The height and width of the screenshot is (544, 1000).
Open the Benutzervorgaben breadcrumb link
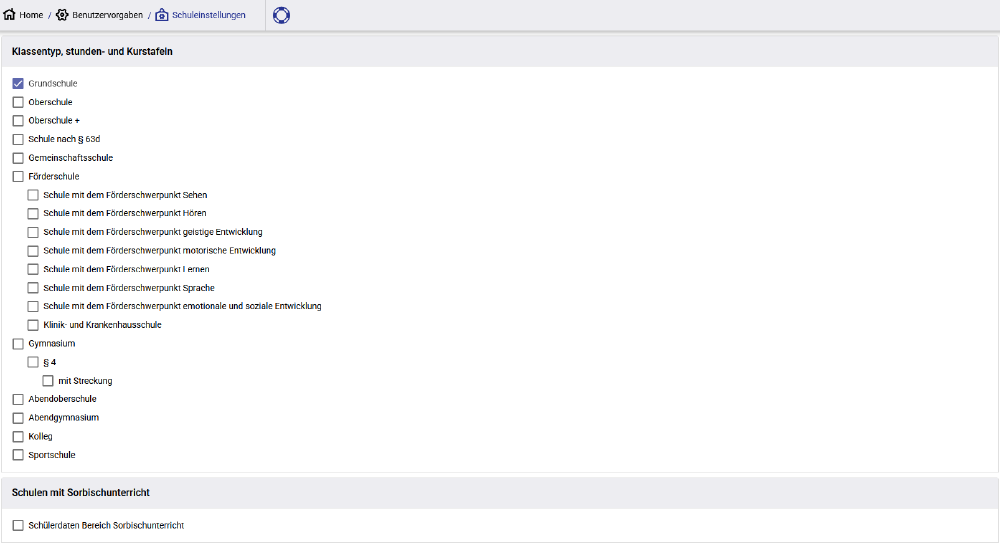point(107,15)
